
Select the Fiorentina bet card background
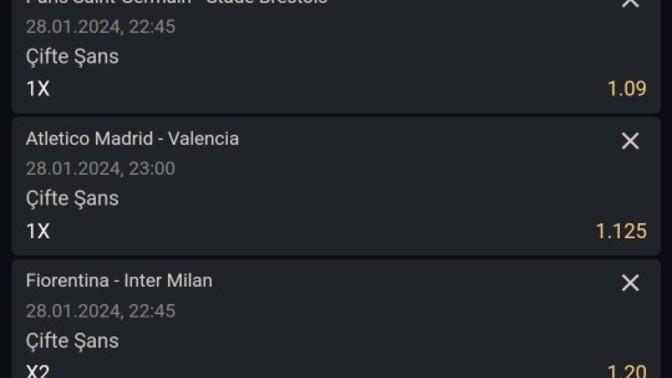click(x=336, y=318)
